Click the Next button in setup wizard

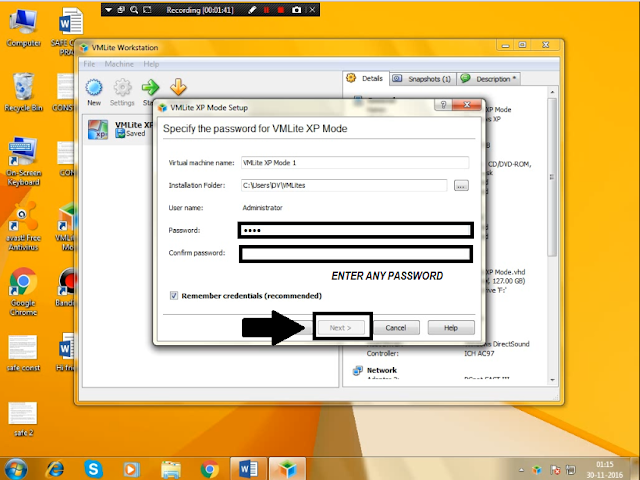coord(341,327)
